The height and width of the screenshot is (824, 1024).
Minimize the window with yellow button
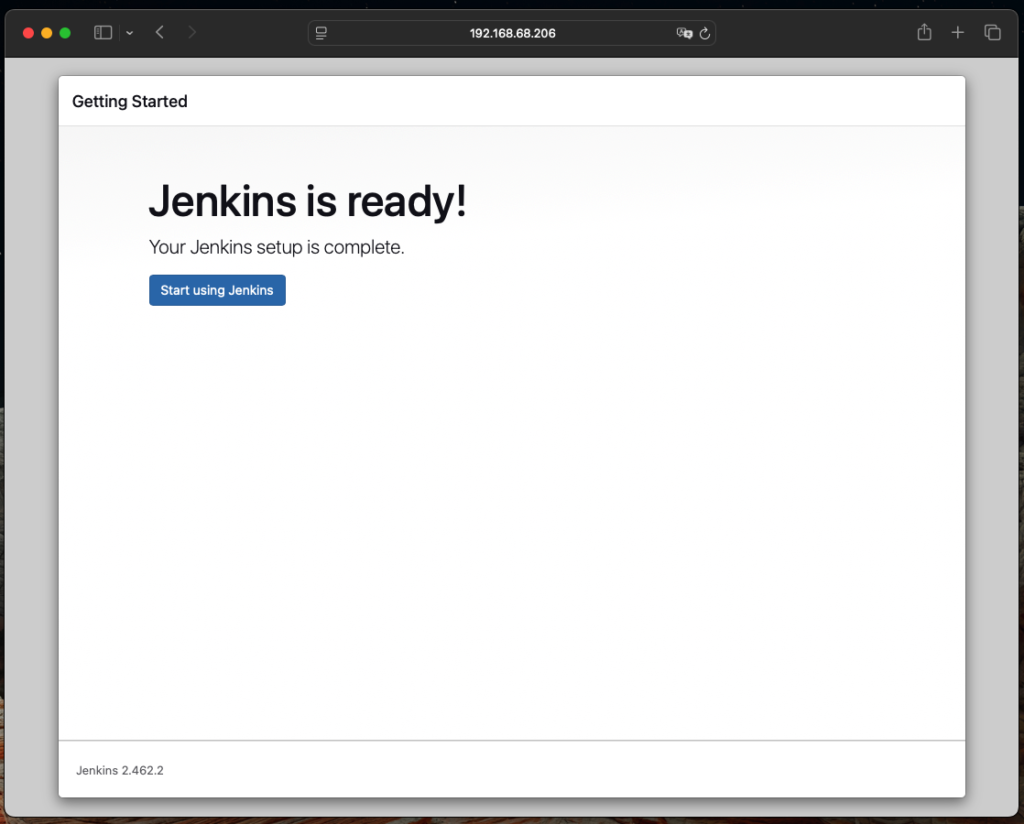tap(46, 33)
